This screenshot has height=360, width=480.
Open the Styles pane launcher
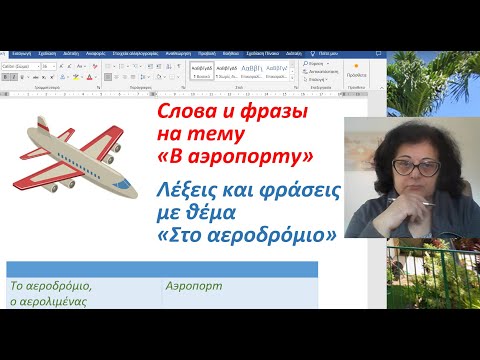(296, 87)
